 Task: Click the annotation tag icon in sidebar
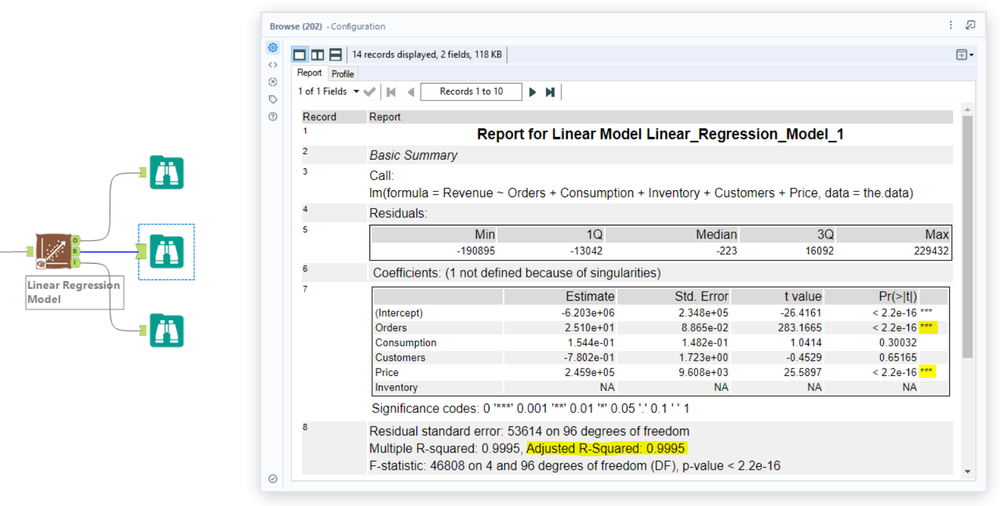[x=273, y=100]
